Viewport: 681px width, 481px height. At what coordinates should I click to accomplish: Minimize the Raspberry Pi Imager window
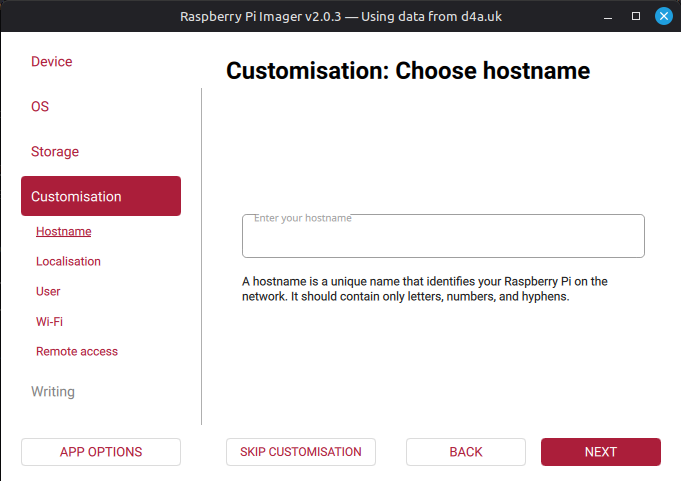[608, 16]
